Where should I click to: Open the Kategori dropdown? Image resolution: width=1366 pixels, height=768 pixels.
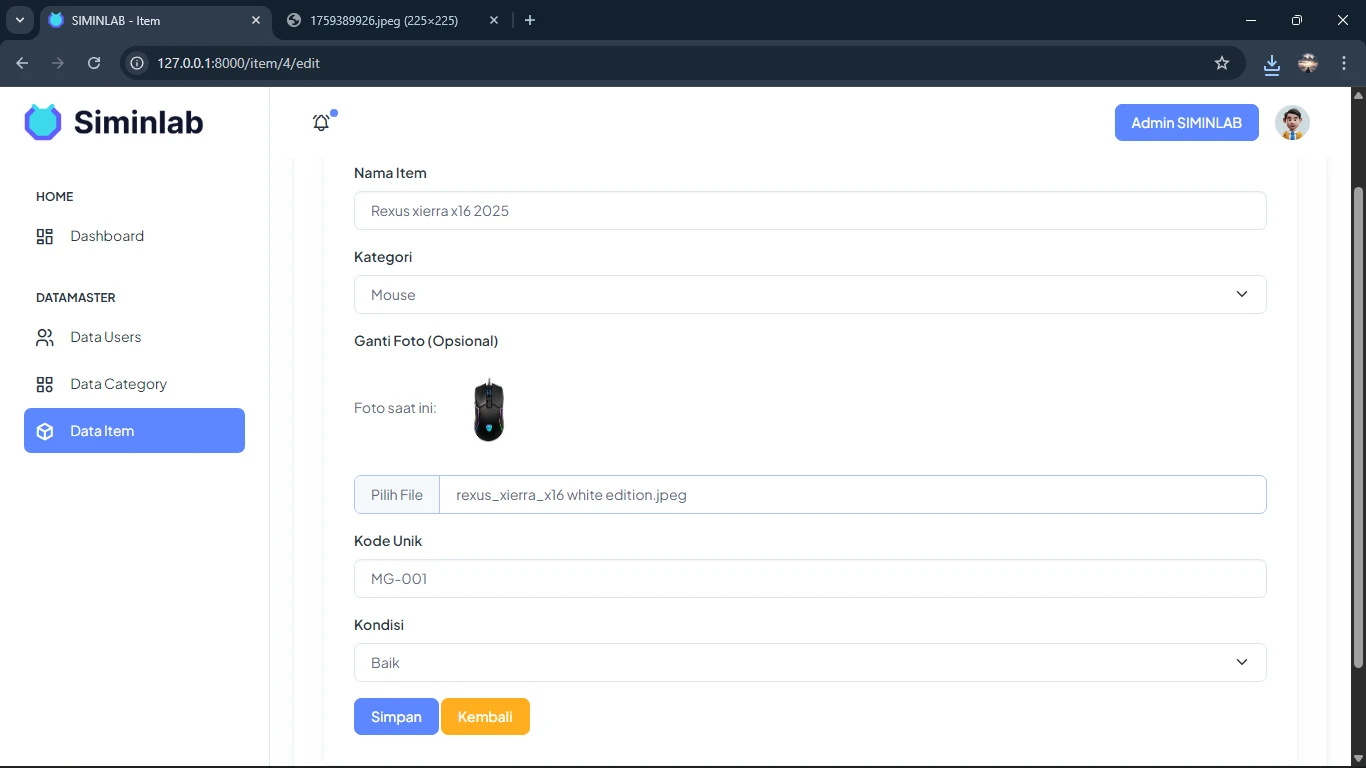pyautogui.click(x=809, y=295)
